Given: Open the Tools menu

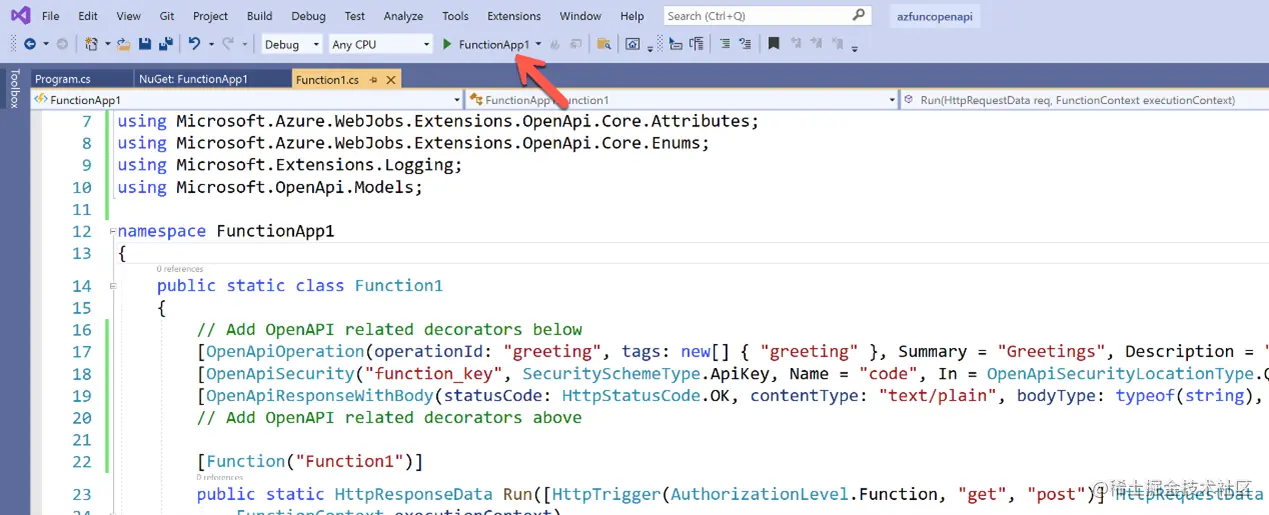Looking at the screenshot, I should (x=455, y=16).
